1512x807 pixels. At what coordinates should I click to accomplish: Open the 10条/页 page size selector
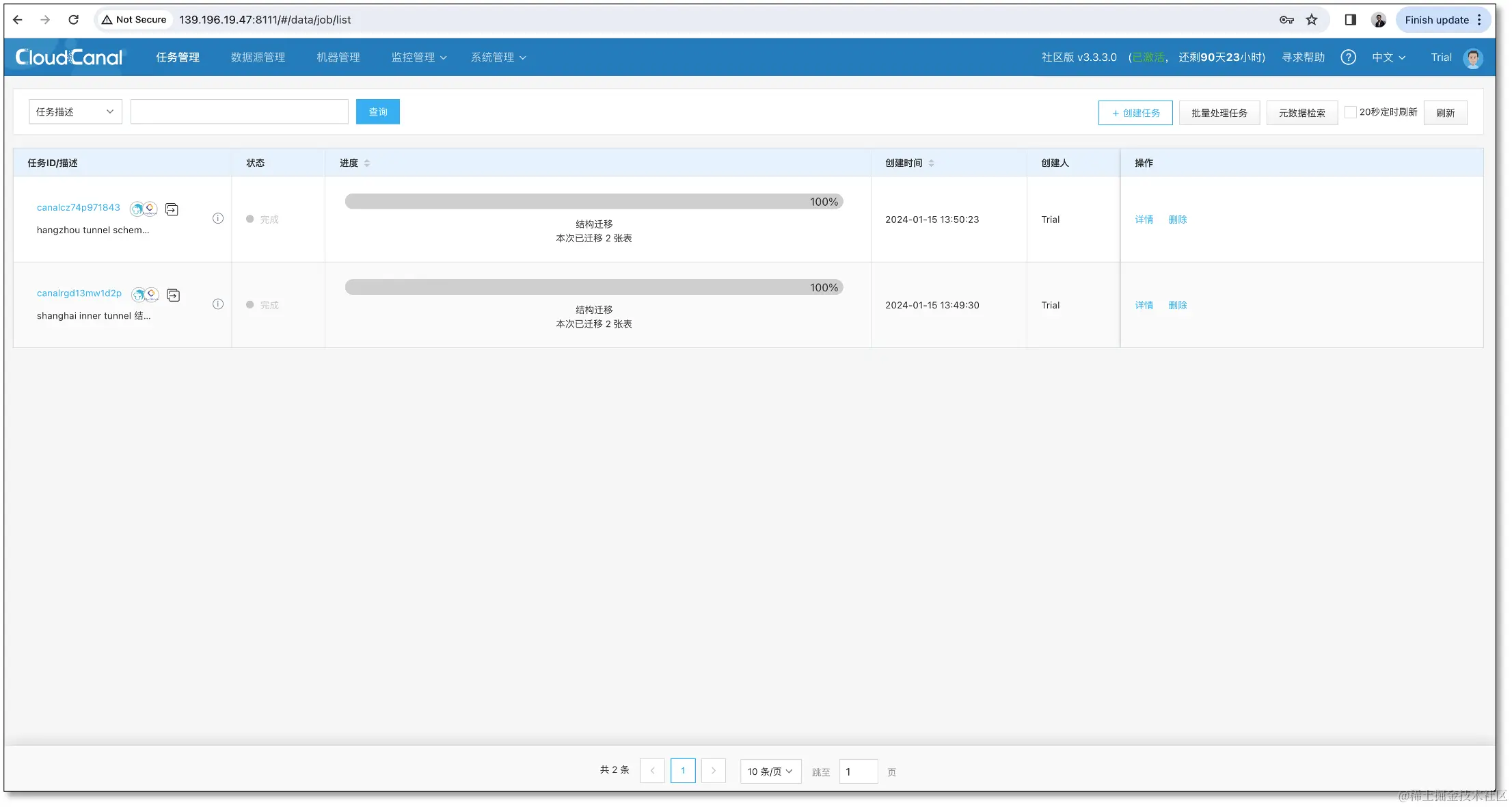coord(770,771)
